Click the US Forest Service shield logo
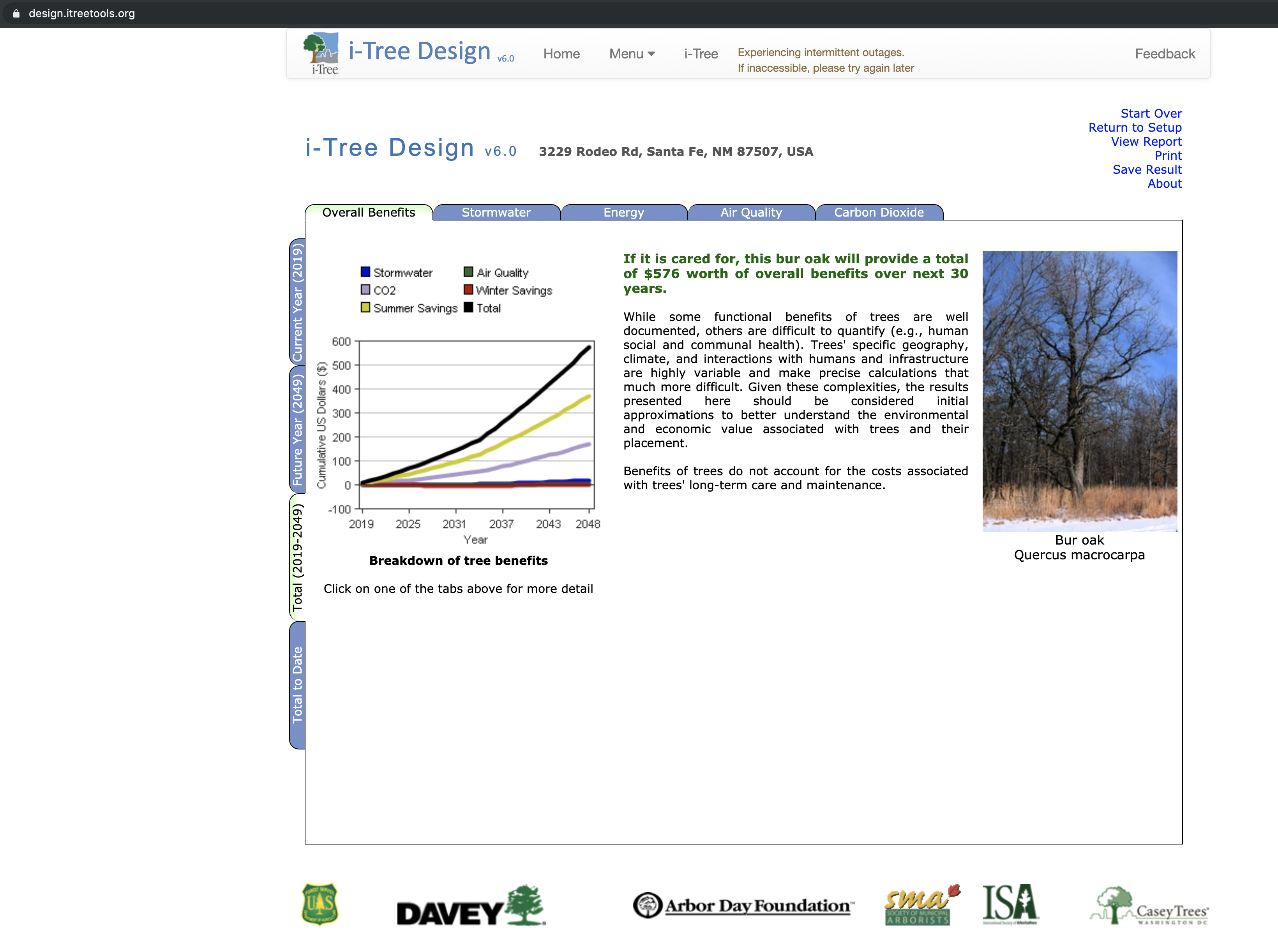 [320, 904]
